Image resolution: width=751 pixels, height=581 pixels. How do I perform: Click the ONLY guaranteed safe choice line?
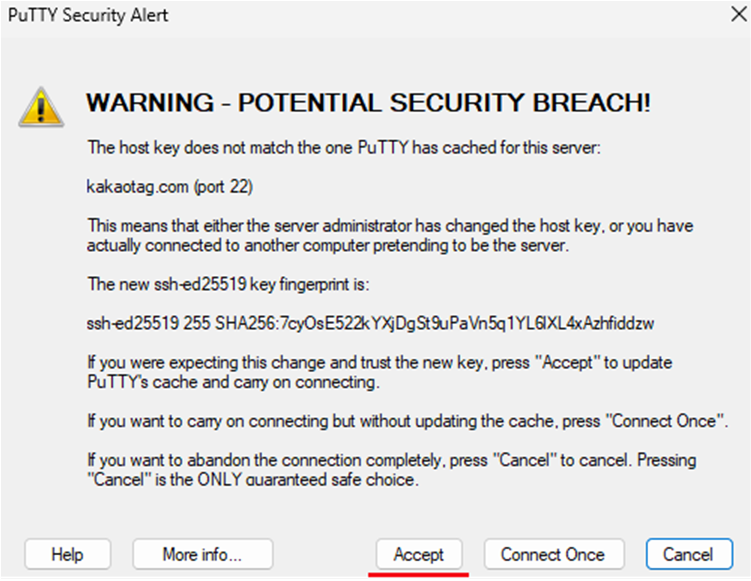coord(253,479)
